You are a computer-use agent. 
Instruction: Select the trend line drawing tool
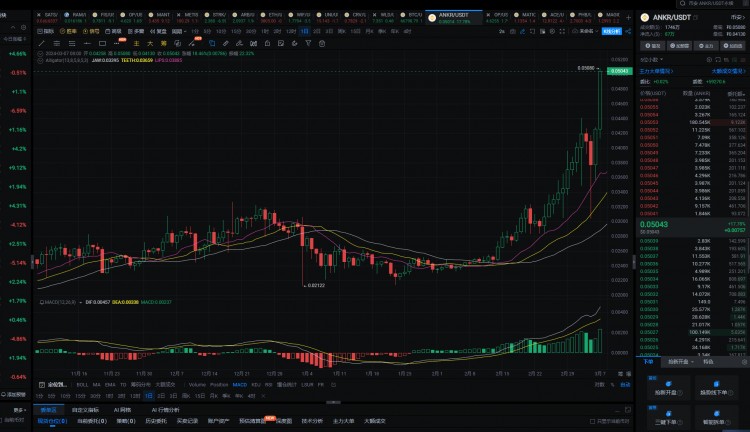point(41,44)
